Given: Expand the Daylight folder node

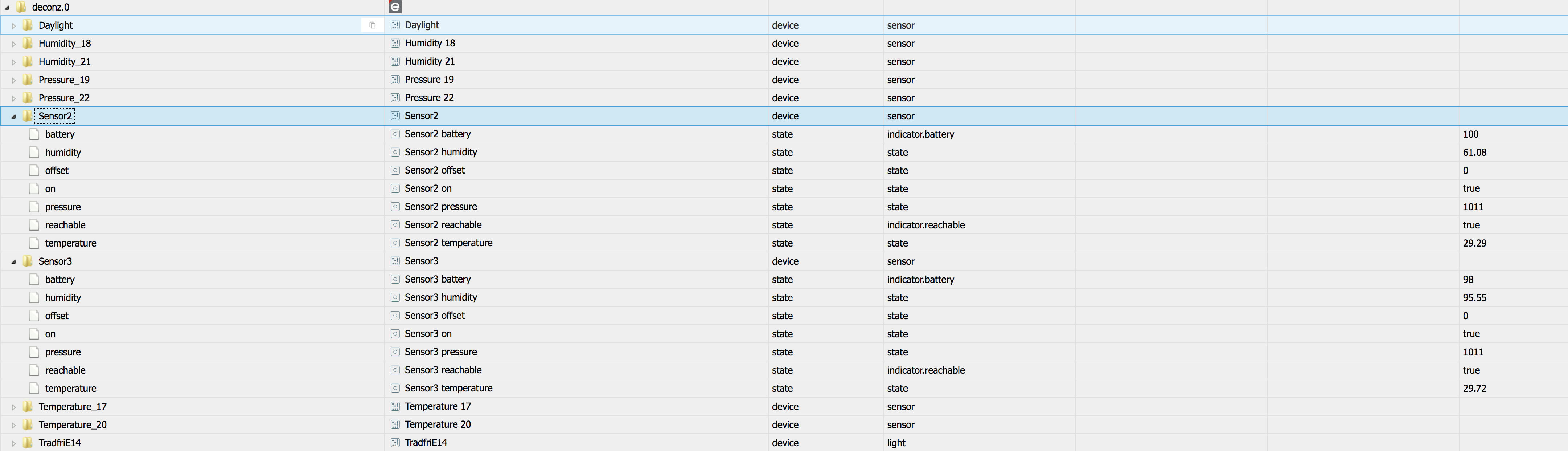Looking at the screenshot, I should point(13,25).
